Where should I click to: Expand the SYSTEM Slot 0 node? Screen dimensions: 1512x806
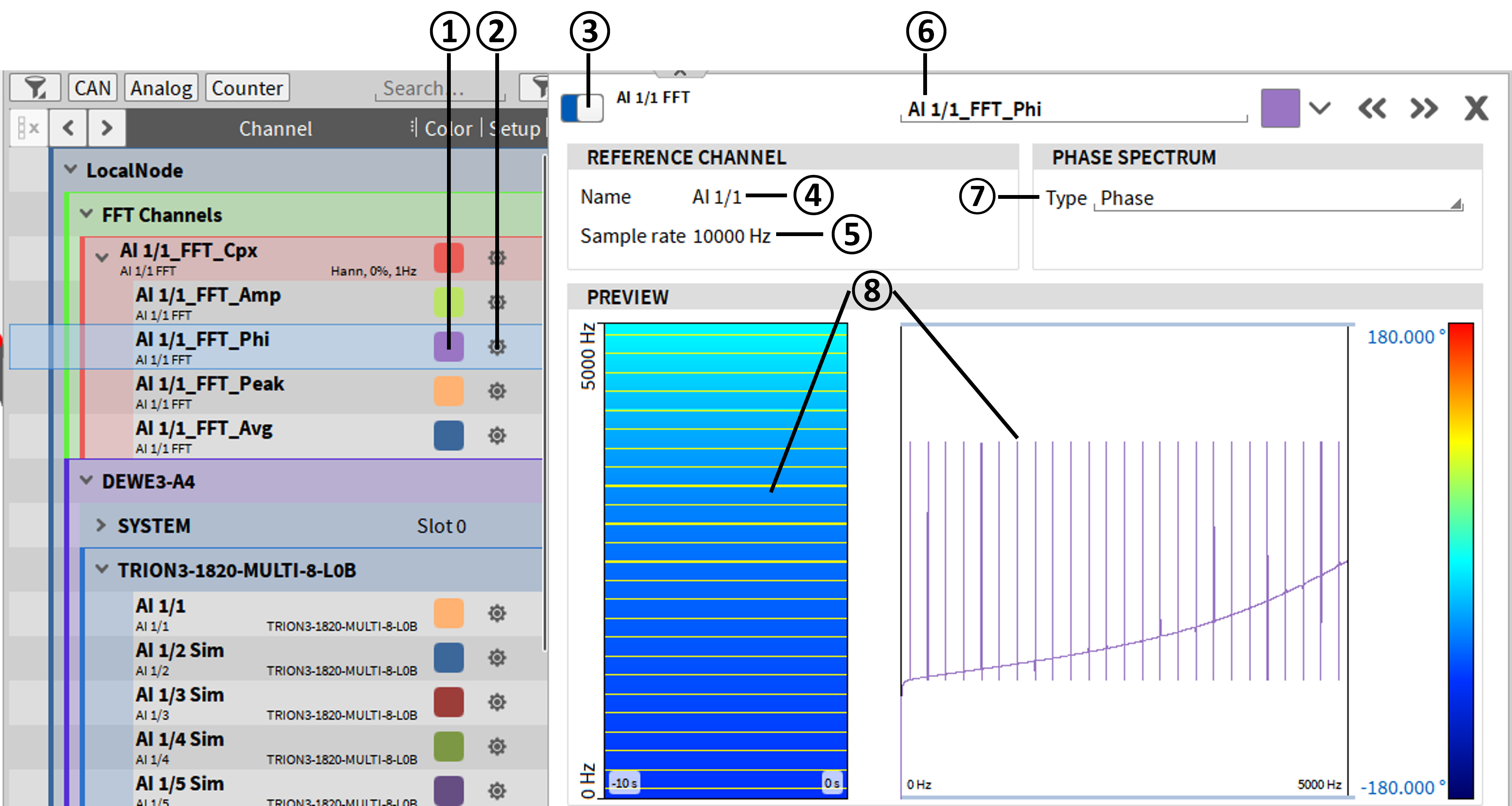tap(101, 525)
